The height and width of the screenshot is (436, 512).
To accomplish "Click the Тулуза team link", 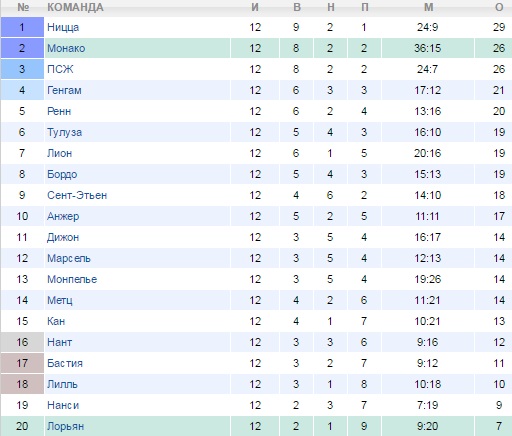I will pos(64,132).
